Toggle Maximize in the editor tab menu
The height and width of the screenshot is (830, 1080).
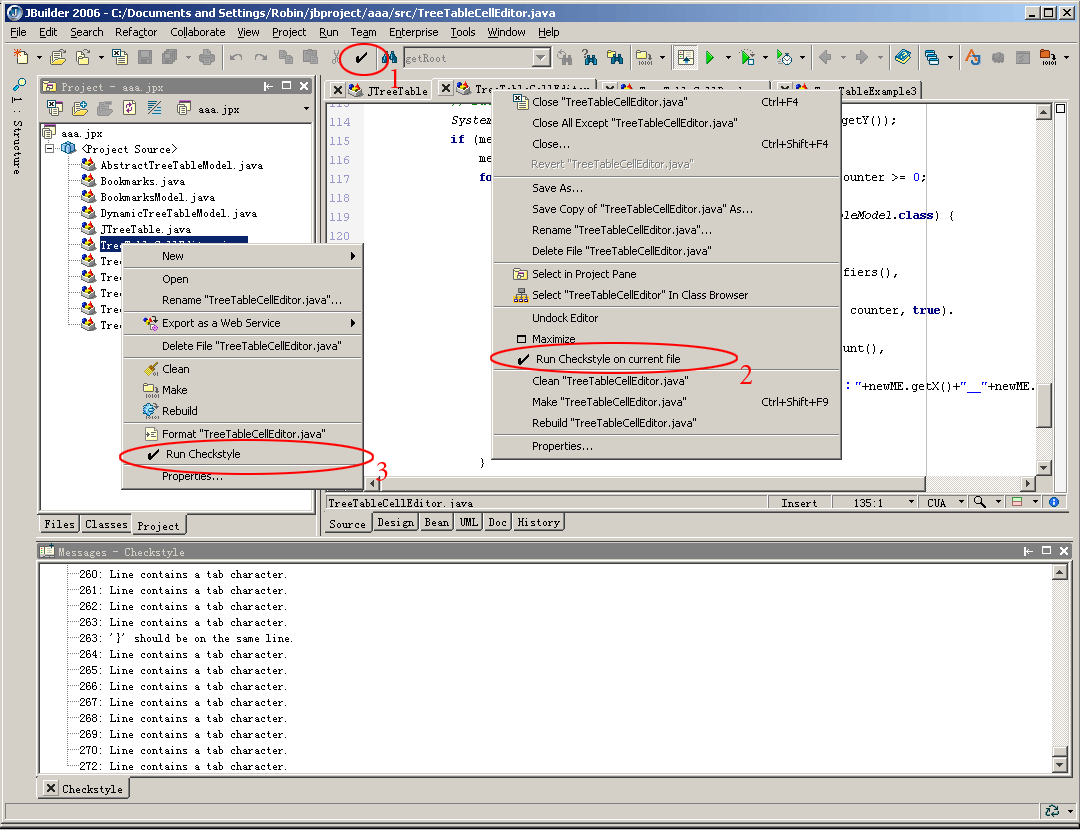pos(553,339)
